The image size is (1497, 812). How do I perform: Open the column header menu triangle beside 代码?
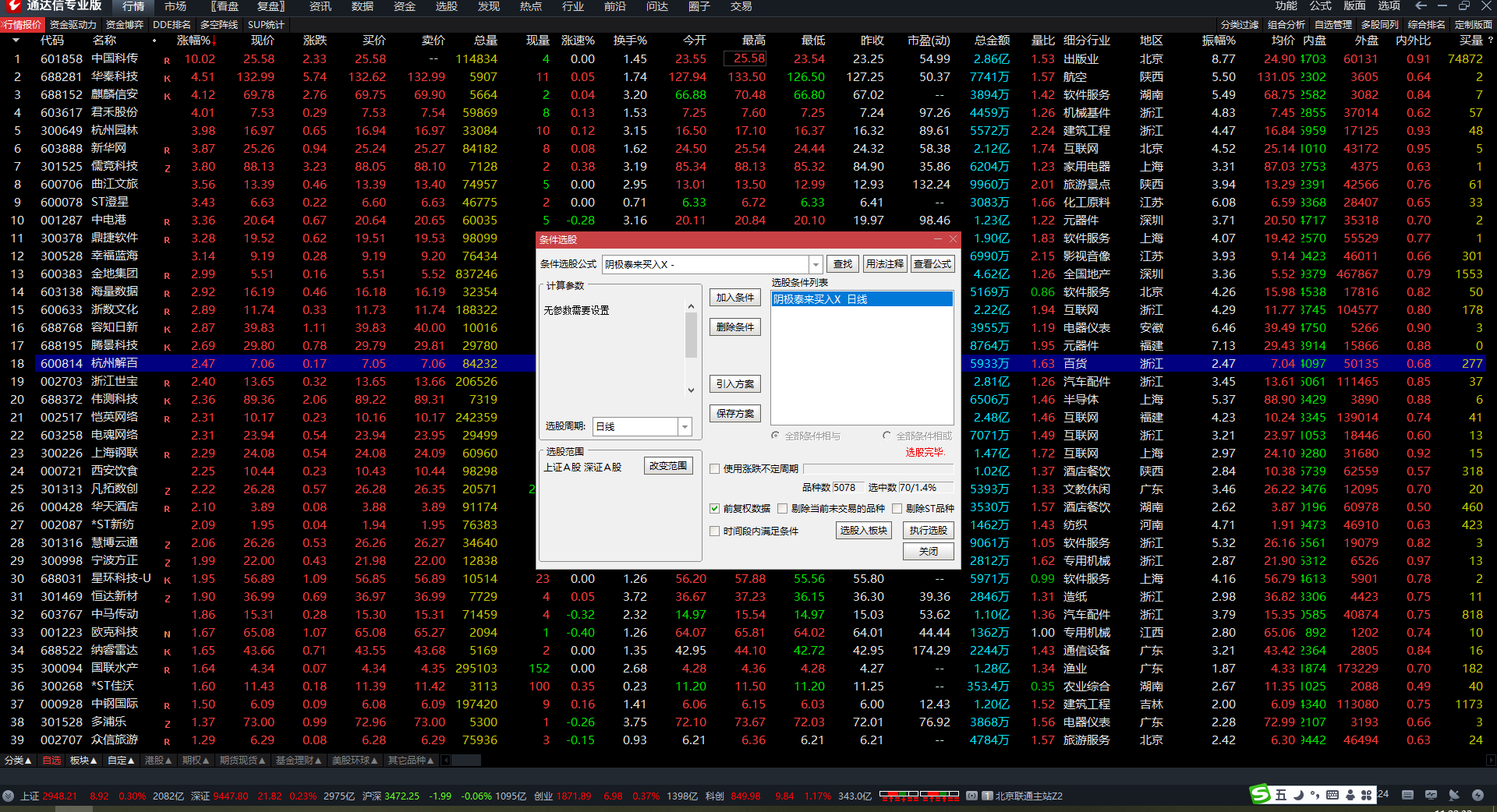coord(16,41)
